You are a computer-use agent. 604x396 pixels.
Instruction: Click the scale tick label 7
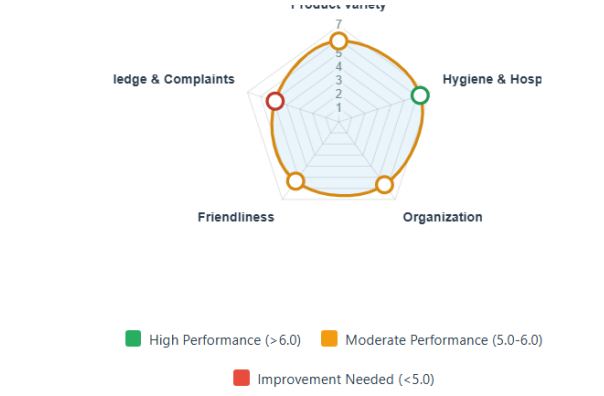pos(339,24)
